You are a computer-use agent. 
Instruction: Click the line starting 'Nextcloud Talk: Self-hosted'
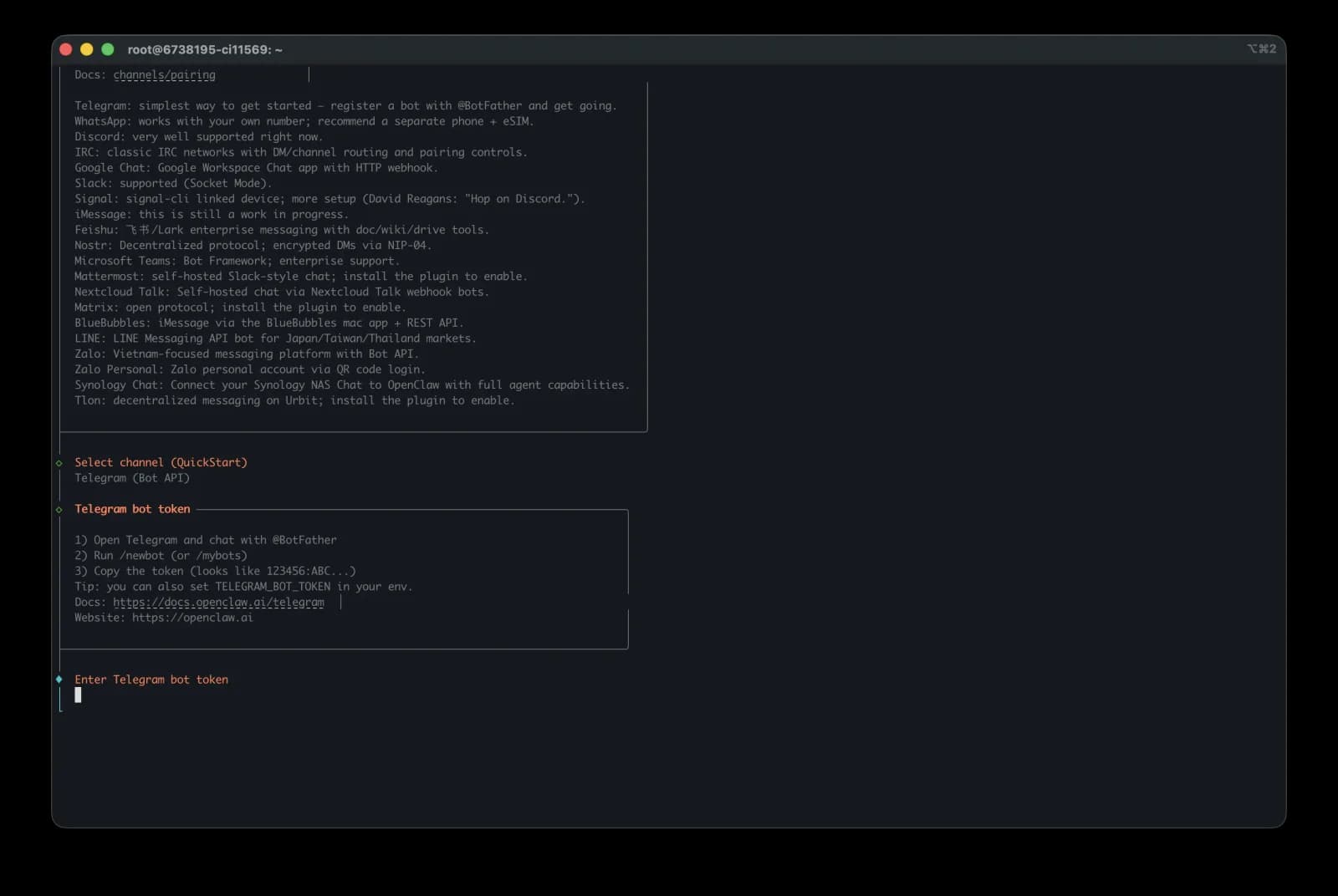(282, 292)
